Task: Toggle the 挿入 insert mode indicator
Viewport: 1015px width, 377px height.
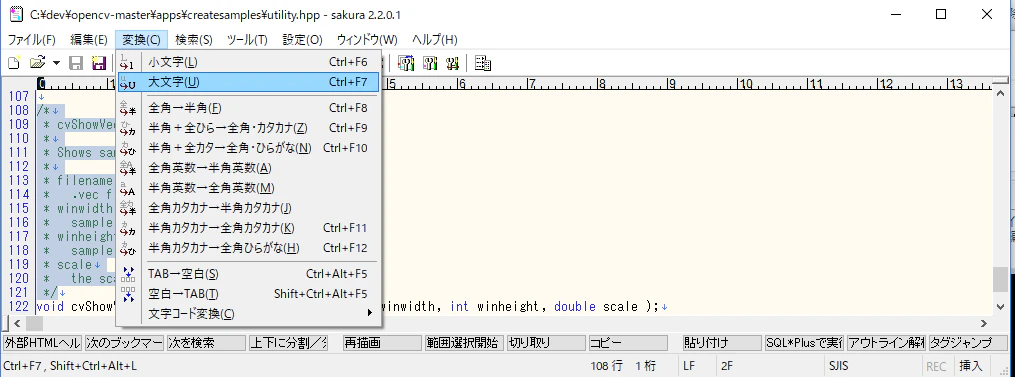Action: [970, 366]
